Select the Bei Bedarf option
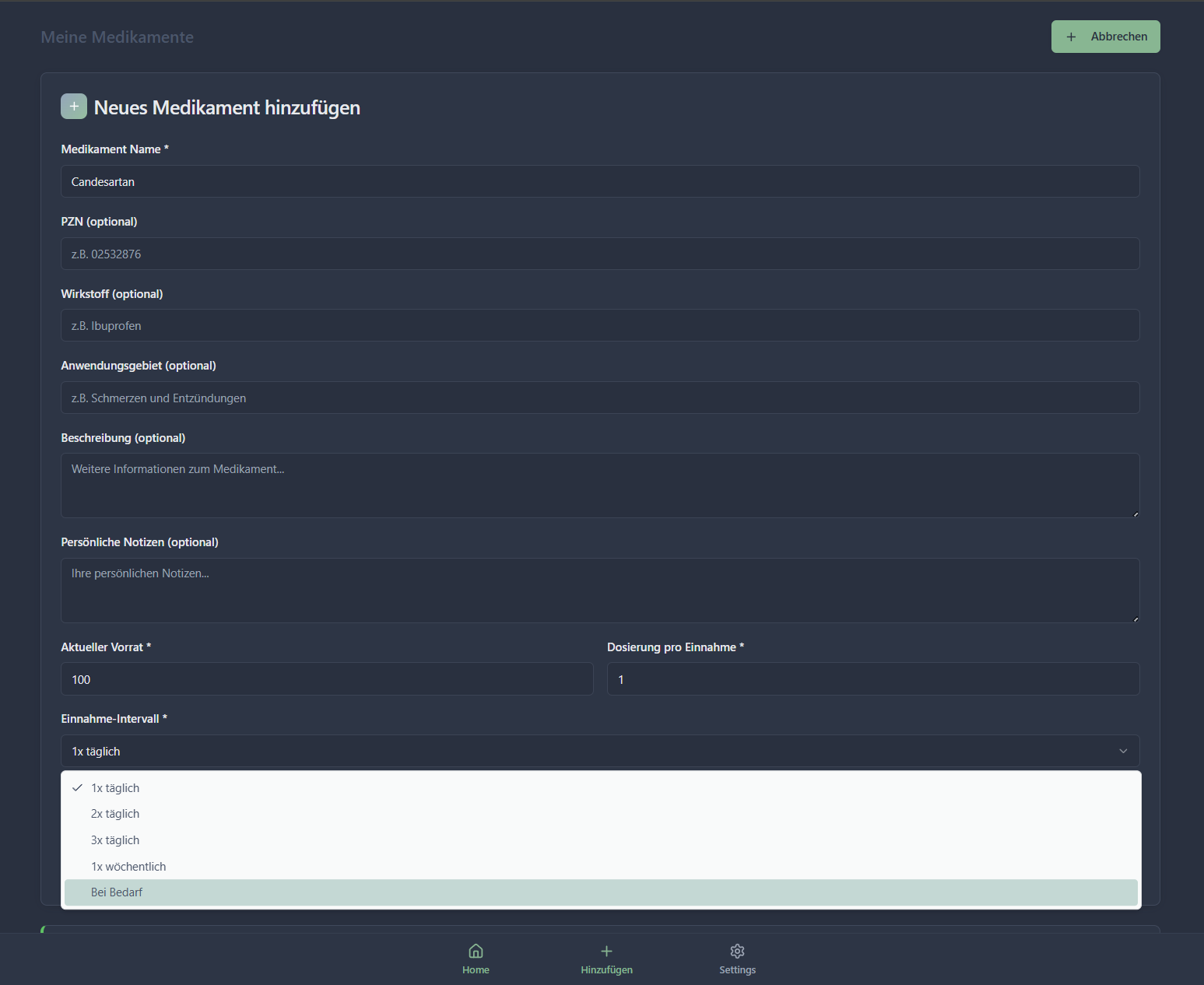This screenshot has height=985, width=1204. pos(117,892)
